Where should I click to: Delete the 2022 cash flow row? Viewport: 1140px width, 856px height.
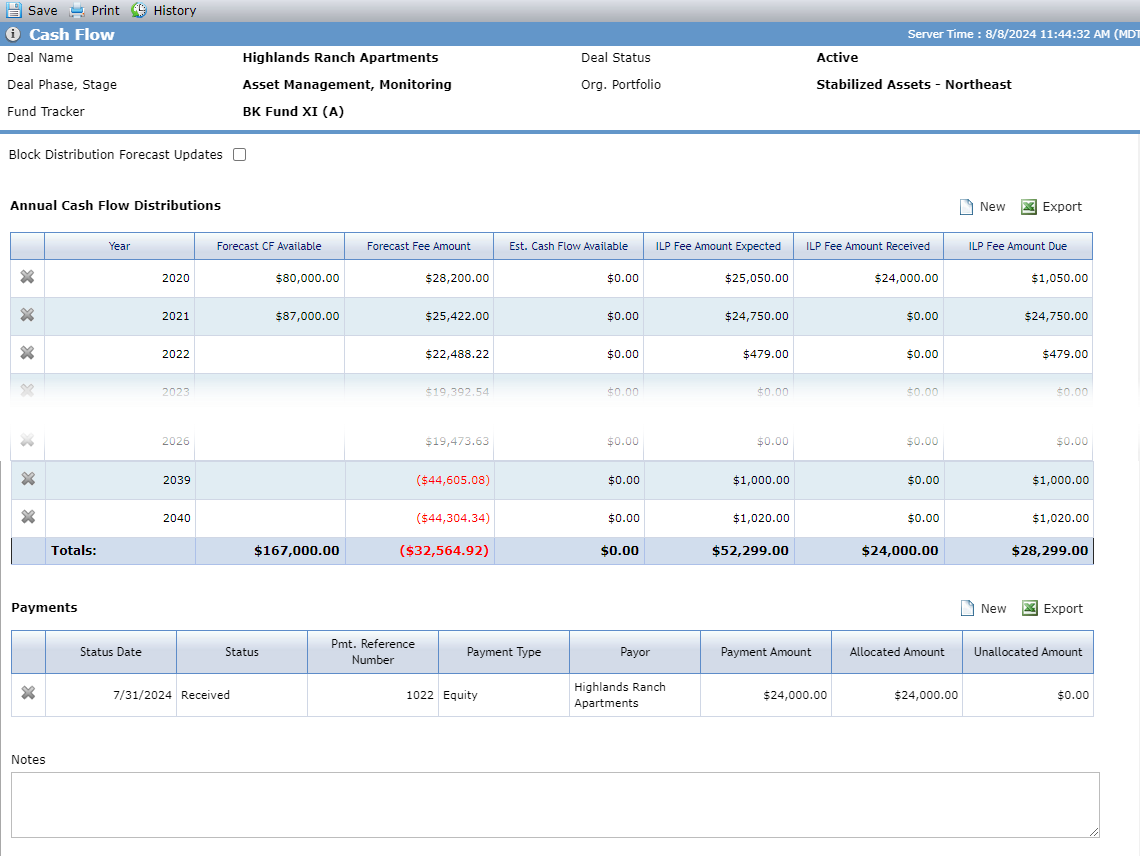coord(27,353)
